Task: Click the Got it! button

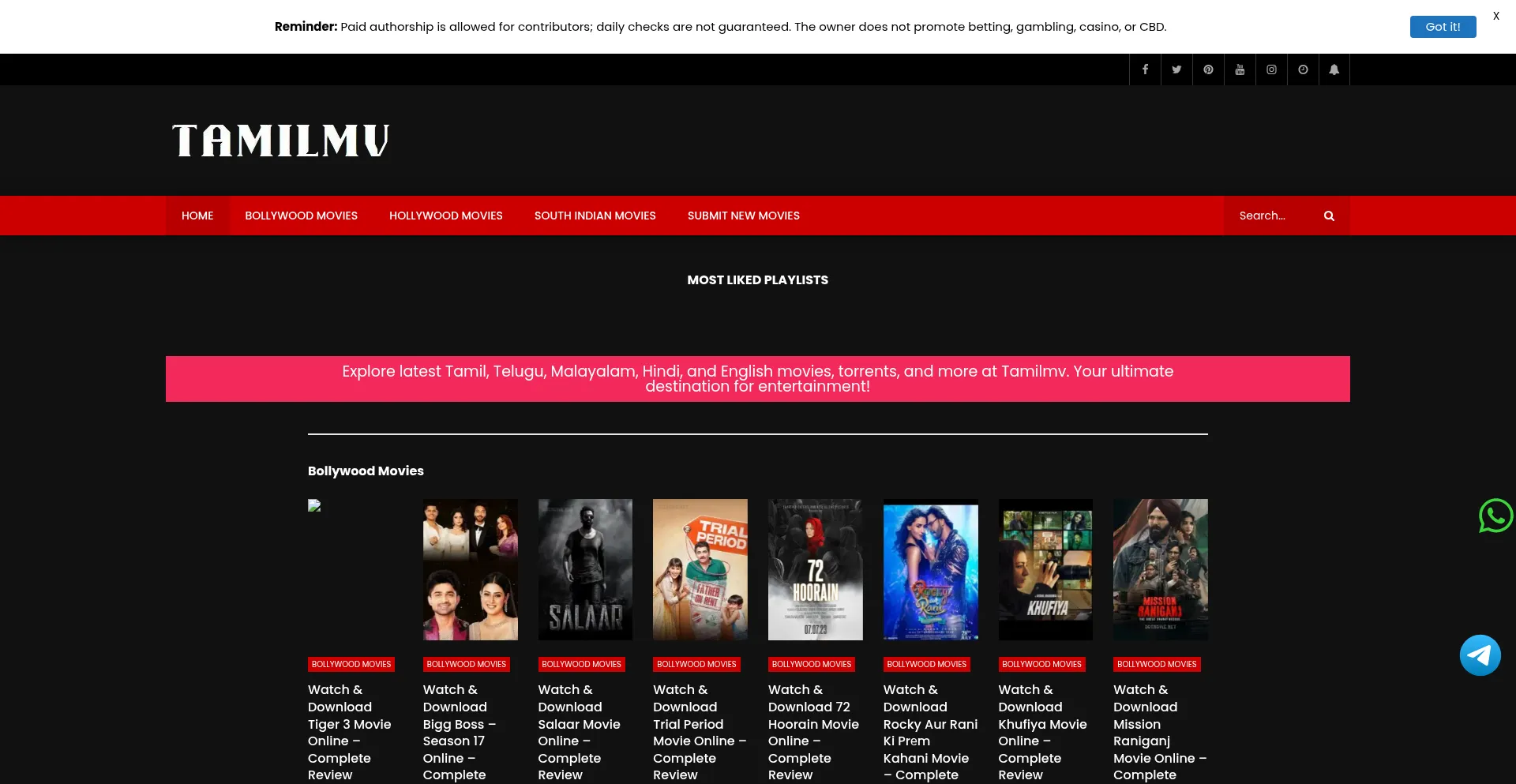Action: click(x=1443, y=27)
